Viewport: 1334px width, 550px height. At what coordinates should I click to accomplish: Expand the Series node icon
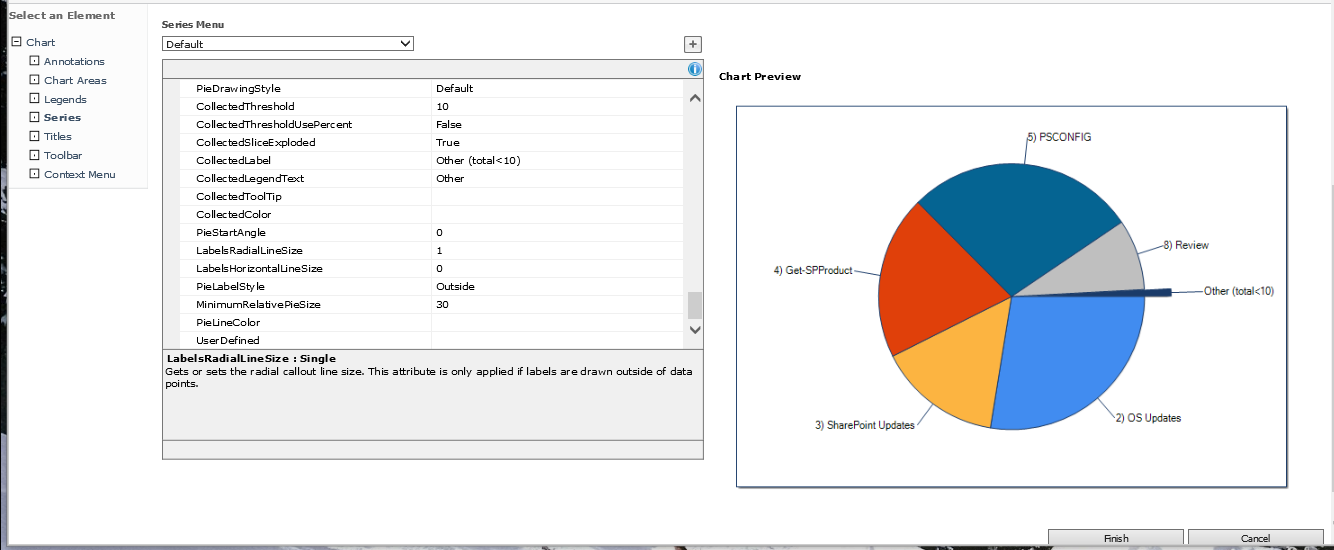click(x=34, y=117)
